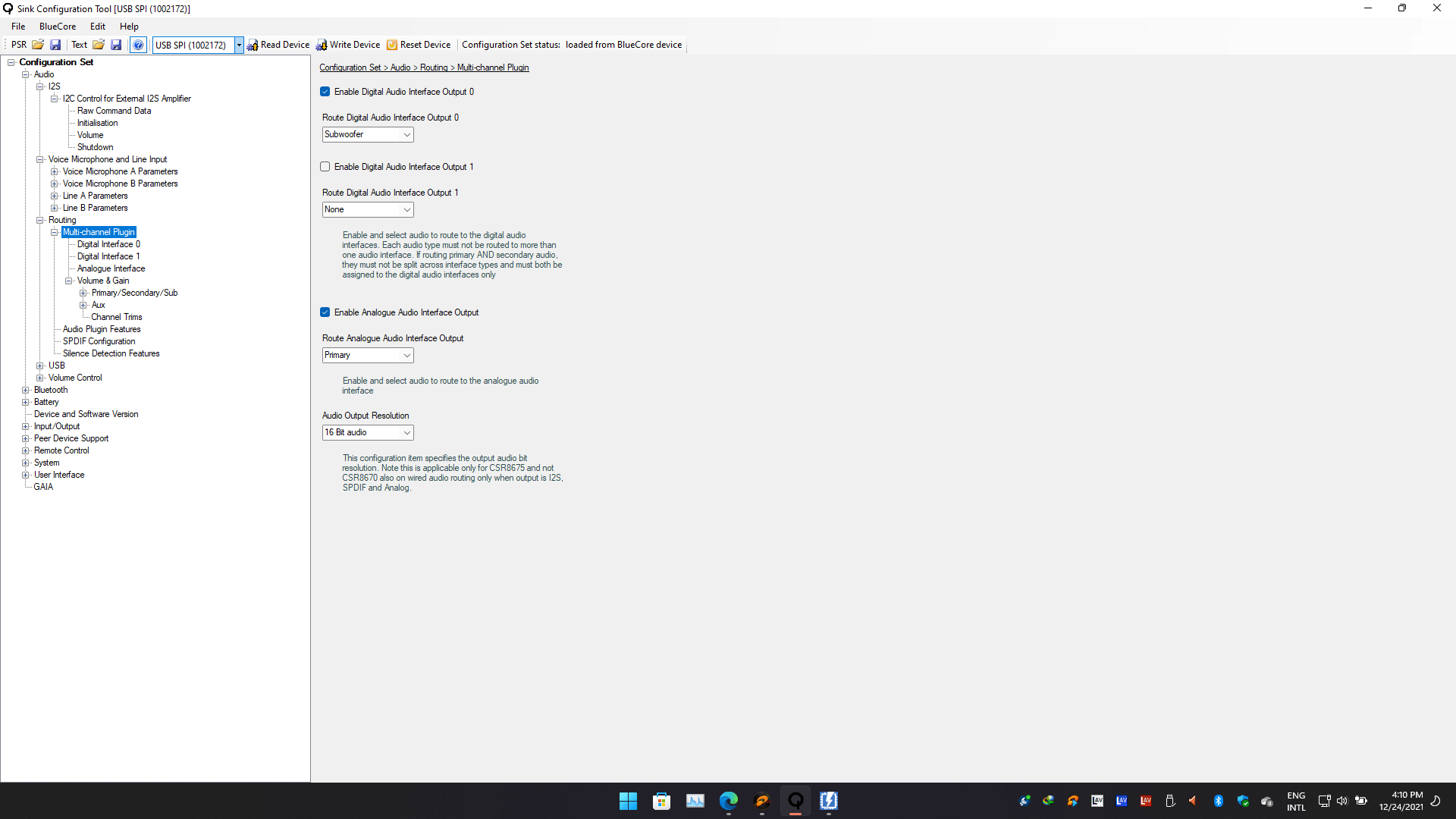Read Device from toolbar
Screen dimensions: 1456x819
[278, 45]
